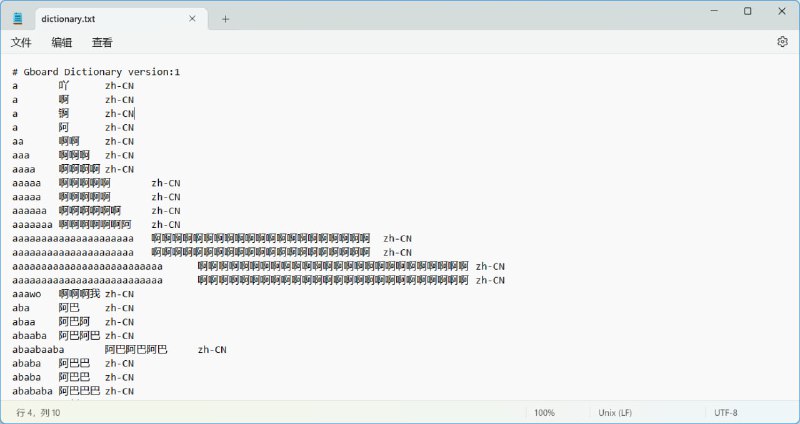Click the abaabaaba entry in the text
The width and height of the screenshot is (800, 424).
(39, 350)
